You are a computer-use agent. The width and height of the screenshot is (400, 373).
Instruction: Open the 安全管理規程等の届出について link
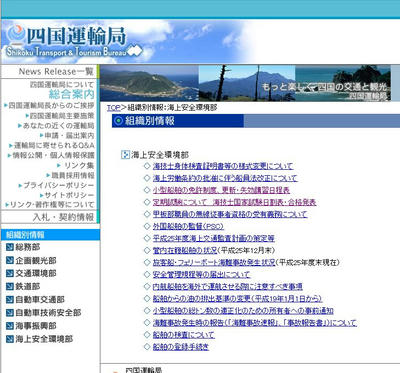point(201,275)
